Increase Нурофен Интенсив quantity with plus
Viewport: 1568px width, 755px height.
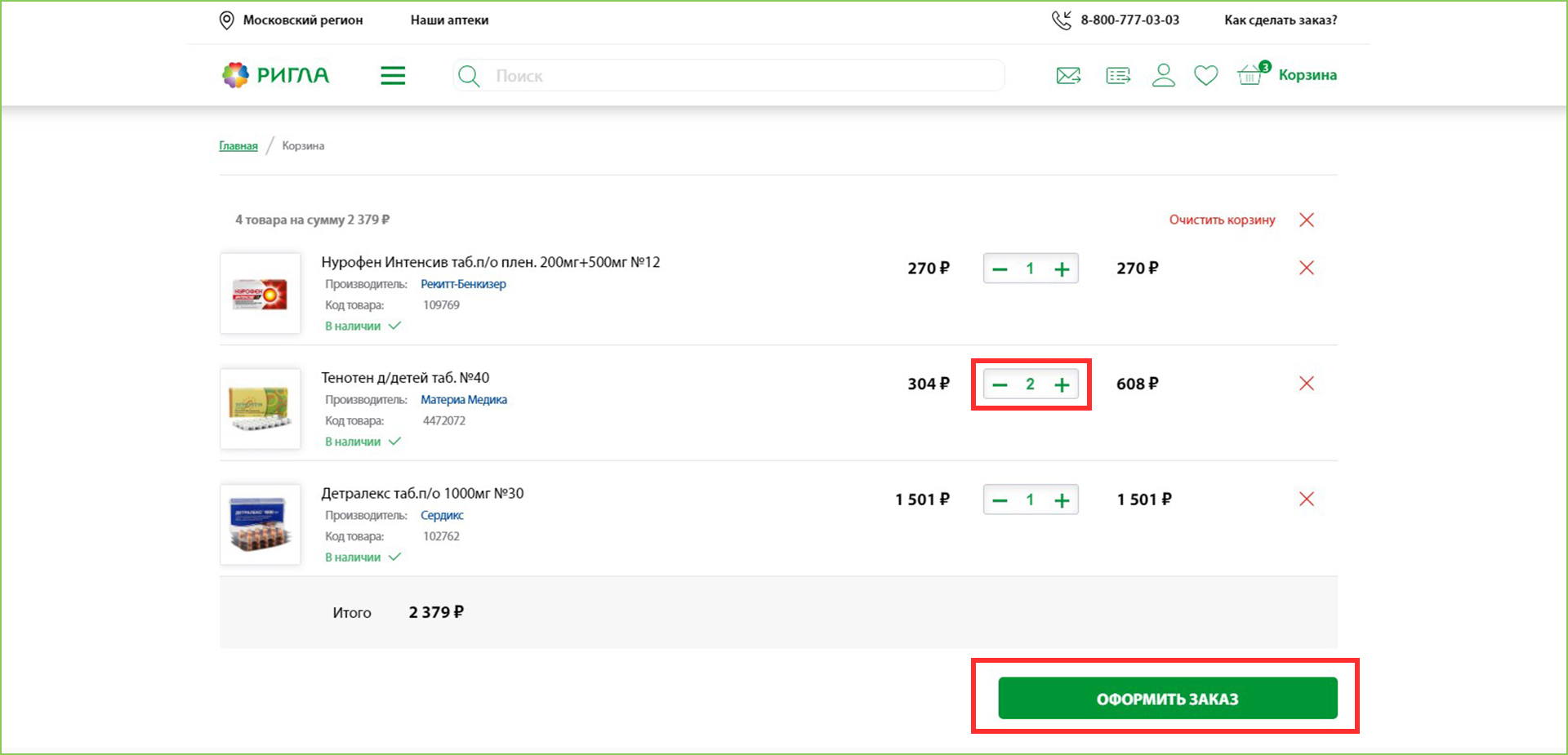1062,269
